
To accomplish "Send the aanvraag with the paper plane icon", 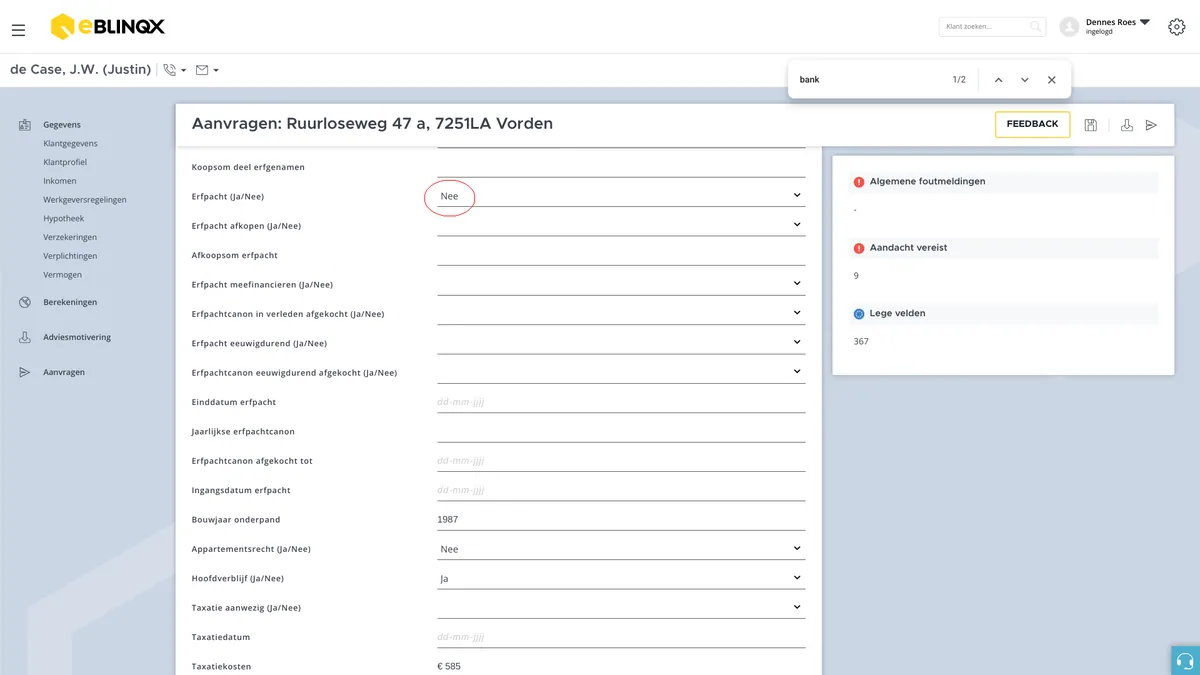I will point(1152,125).
